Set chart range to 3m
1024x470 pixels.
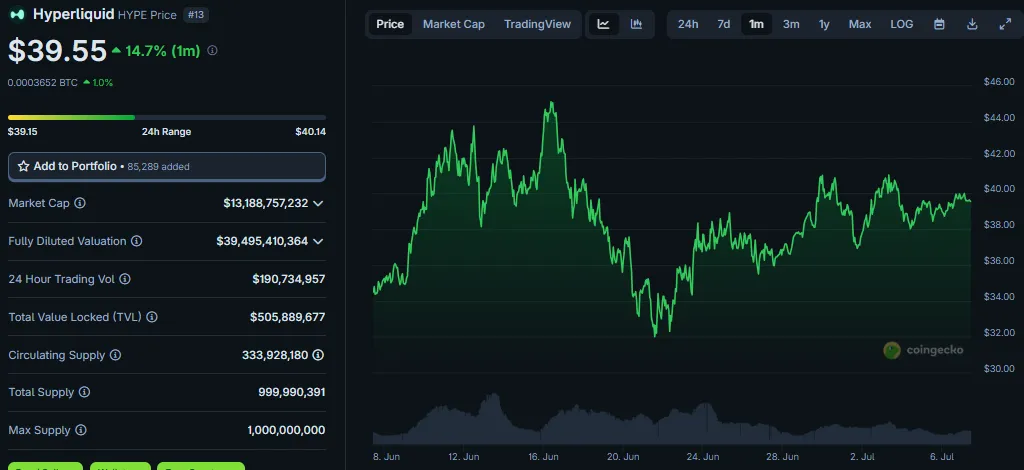pos(791,24)
